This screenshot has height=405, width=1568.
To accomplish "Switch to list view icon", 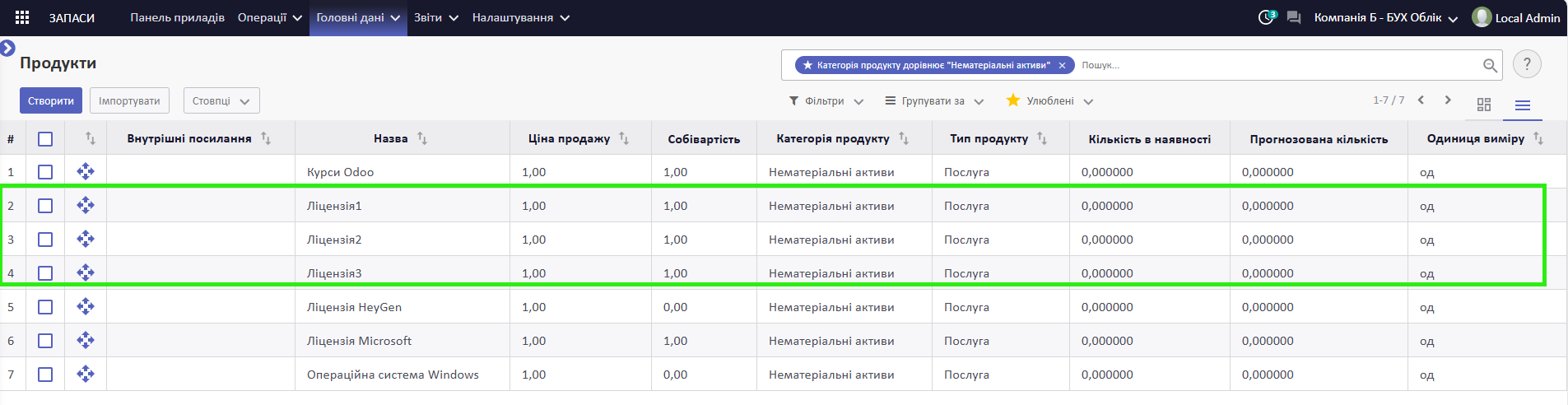I will pos(1523,105).
